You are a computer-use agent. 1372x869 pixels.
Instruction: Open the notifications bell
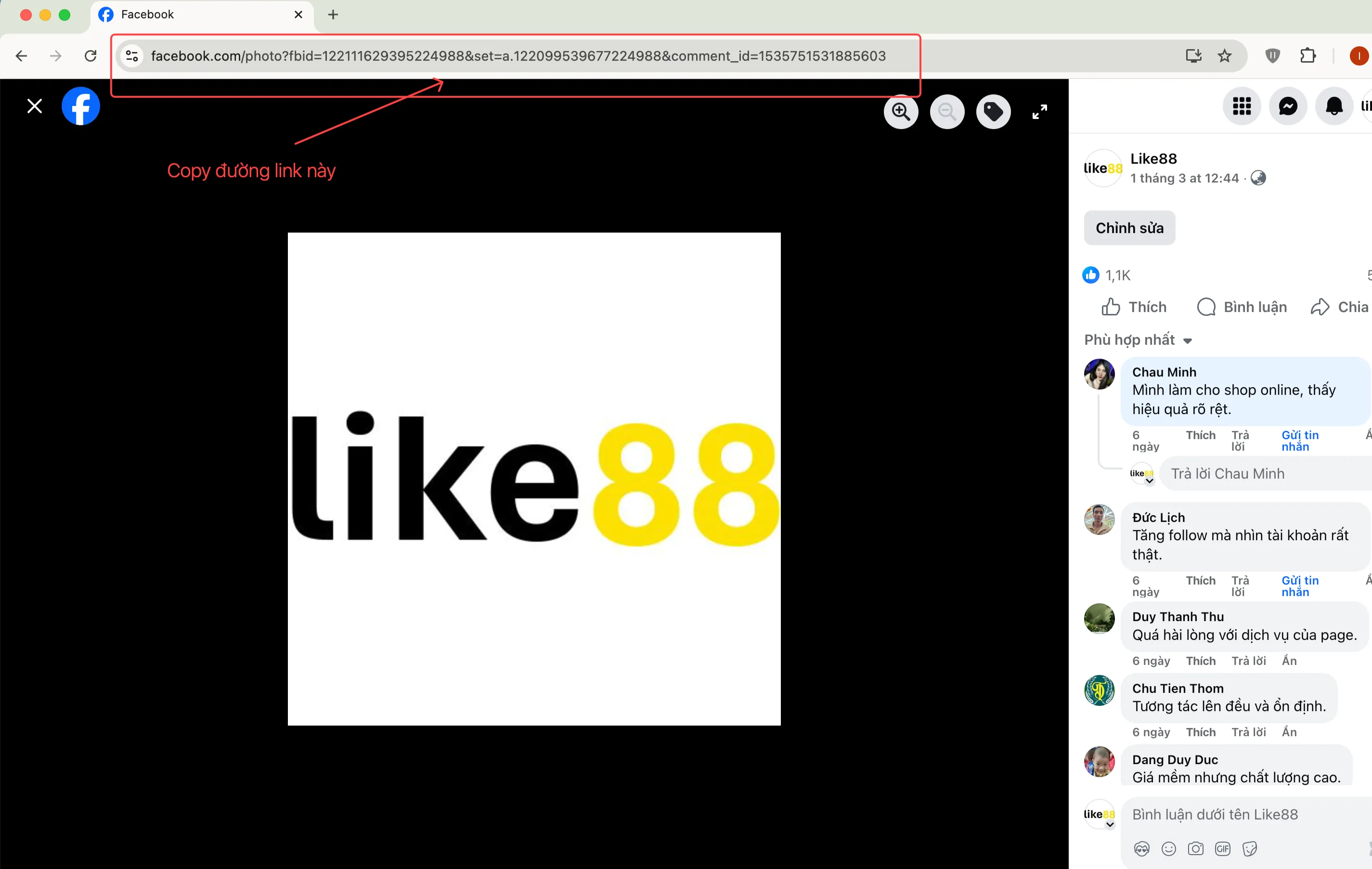pyautogui.click(x=1334, y=106)
